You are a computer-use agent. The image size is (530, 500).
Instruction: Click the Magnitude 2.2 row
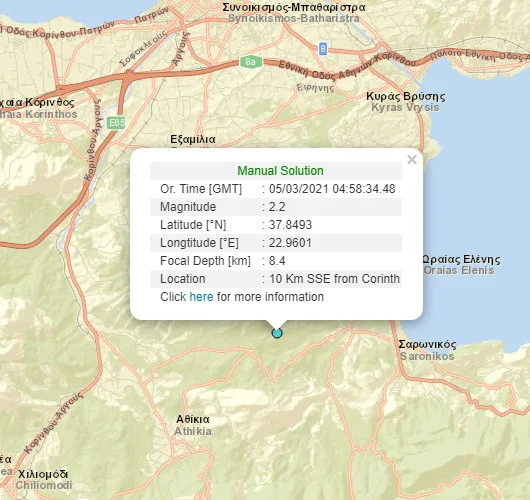pyautogui.click(x=276, y=207)
